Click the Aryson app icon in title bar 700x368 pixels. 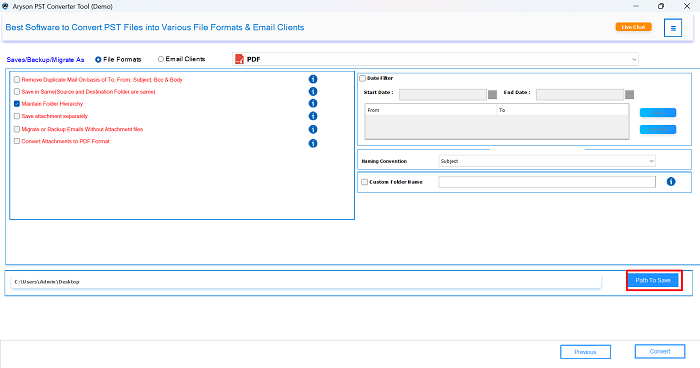click(5, 6)
